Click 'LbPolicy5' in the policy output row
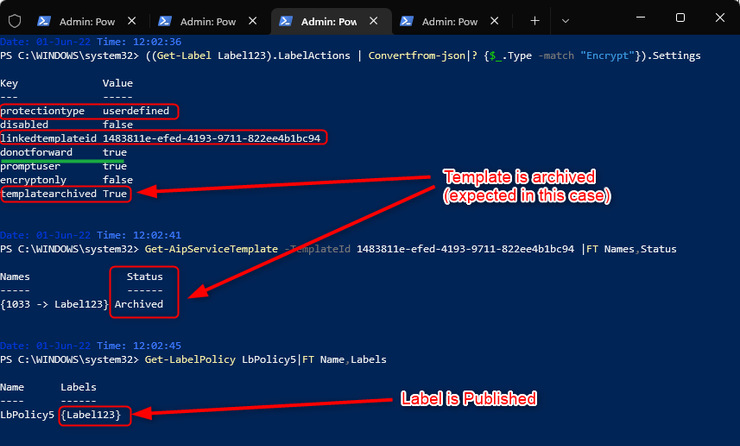 pyautogui.click(x=27, y=415)
